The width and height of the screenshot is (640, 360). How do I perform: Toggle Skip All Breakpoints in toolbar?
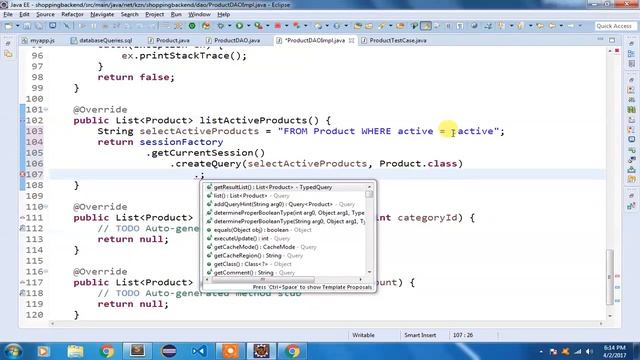(66, 26)
